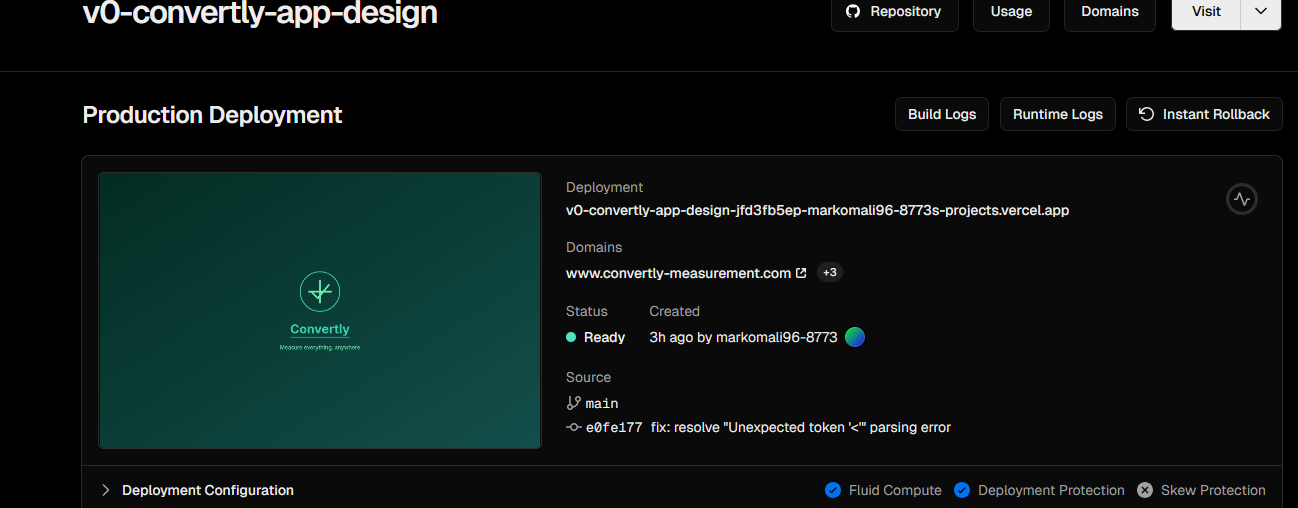This screenshot has width=1298, height=508.
Task: Open the dropdown arrow beside Visit
Action: [1261, 12]
